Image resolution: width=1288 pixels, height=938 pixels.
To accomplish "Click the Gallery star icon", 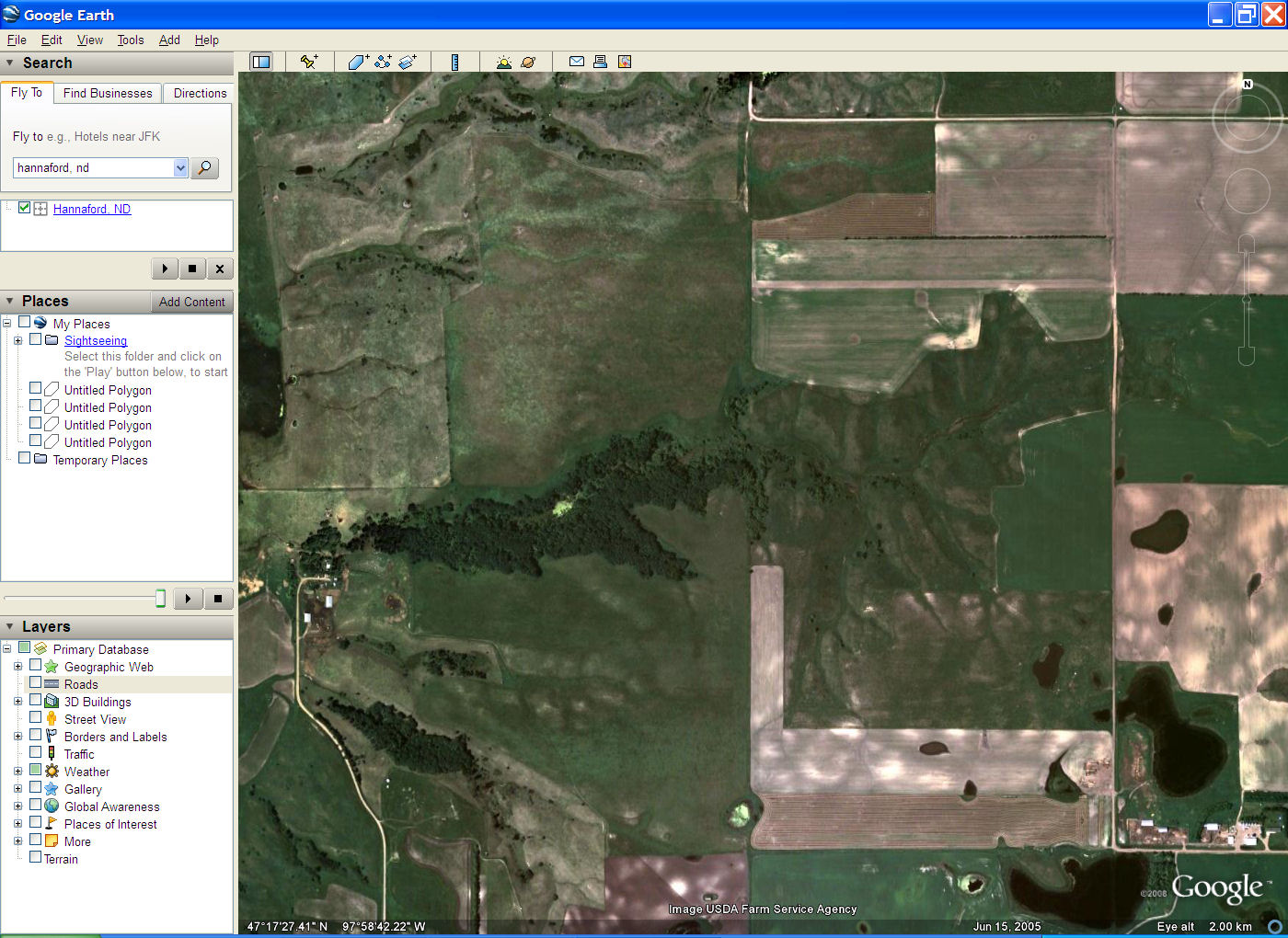I will coord(52,788).
